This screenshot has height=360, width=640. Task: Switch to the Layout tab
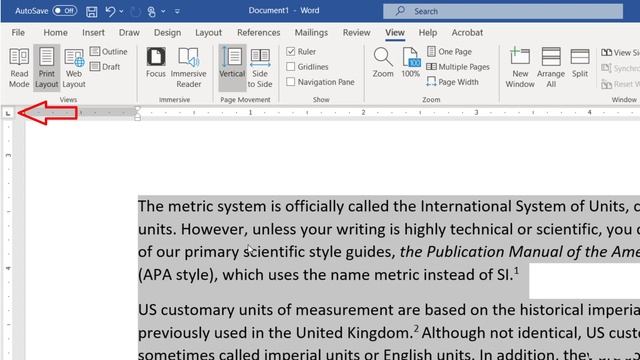point(208,32)
